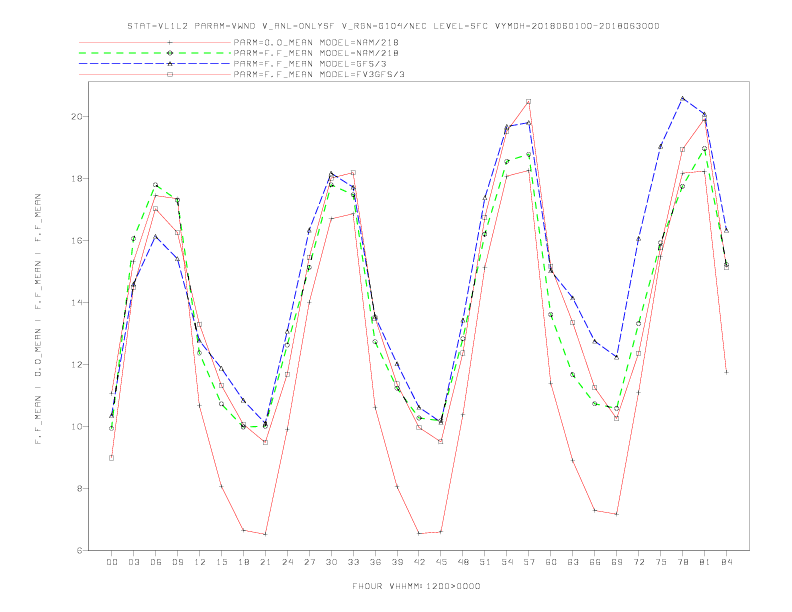Select legend text PARM=F.F_MEAN MODEL=GFS/3

tap(310, 64)
